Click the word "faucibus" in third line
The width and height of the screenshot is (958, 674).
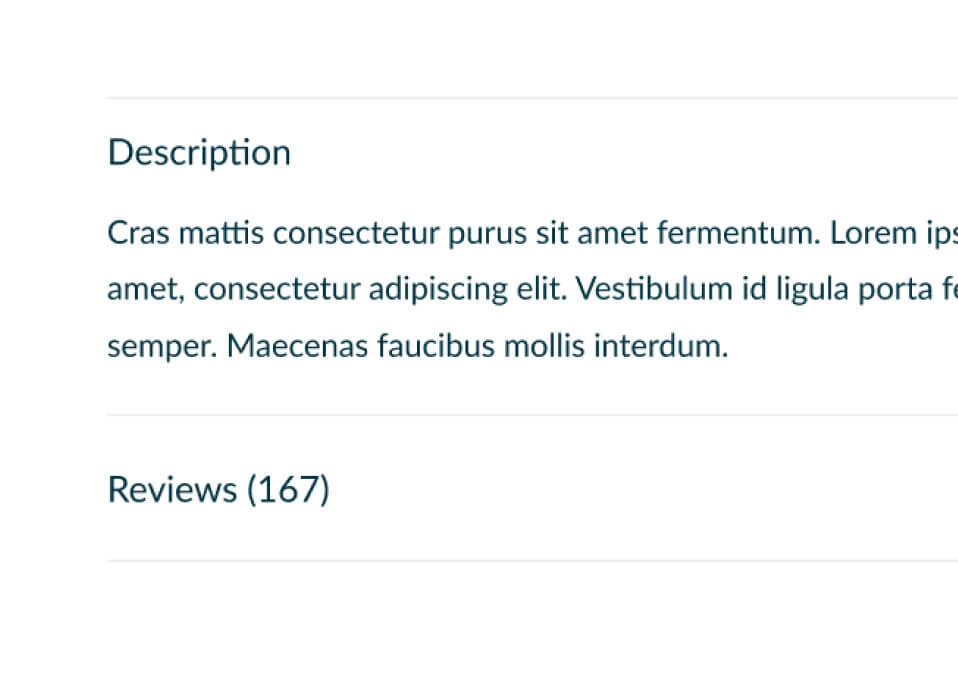(436, 346)
